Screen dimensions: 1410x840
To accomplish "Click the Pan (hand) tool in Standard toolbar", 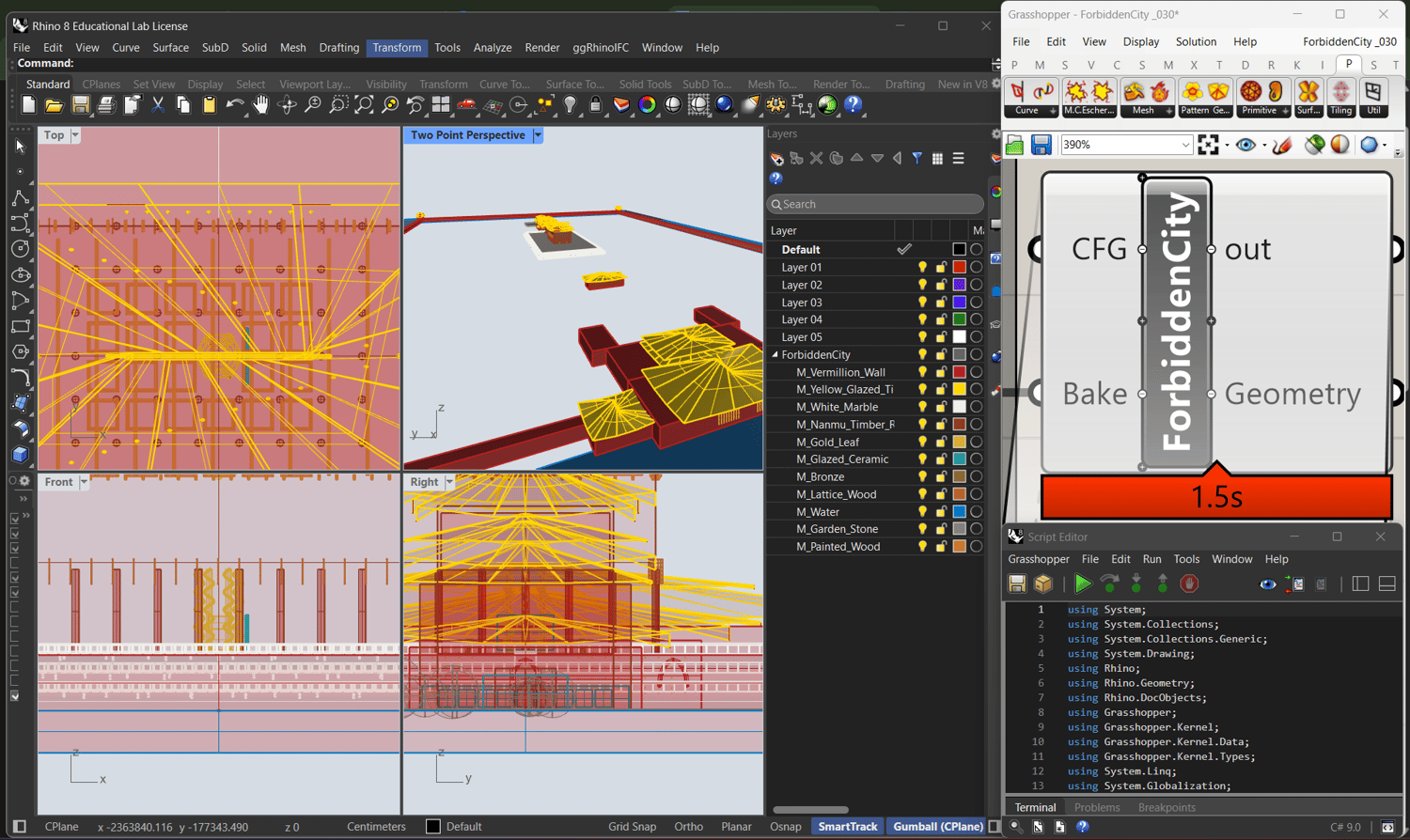I will [x=260, y=105].
